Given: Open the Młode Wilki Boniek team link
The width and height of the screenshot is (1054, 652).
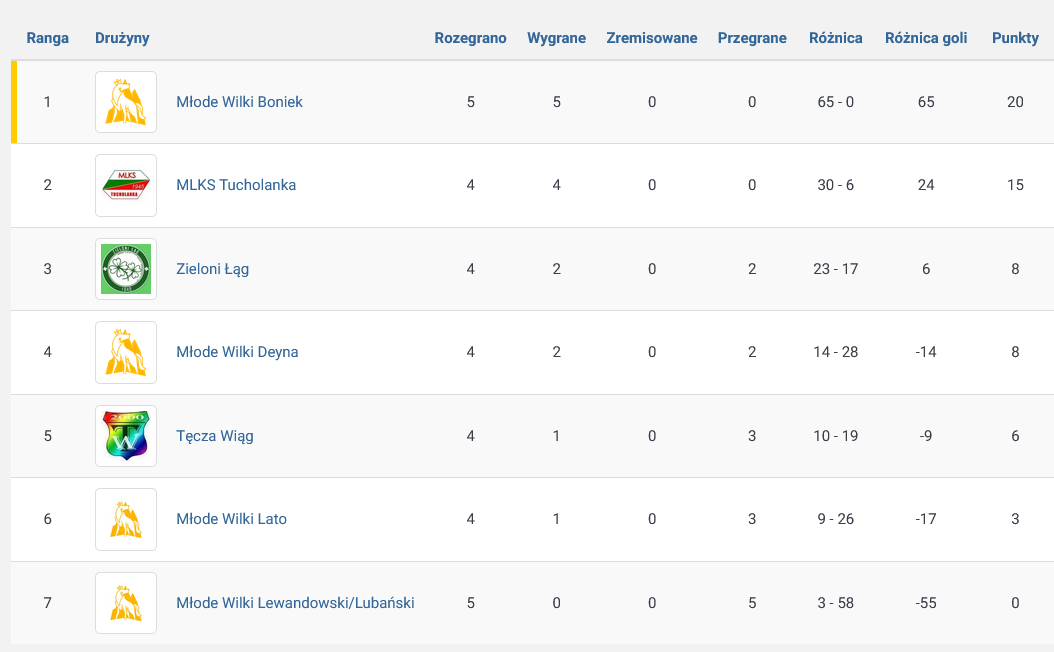Looking at the screenshot, I should [x=239, y=102].
